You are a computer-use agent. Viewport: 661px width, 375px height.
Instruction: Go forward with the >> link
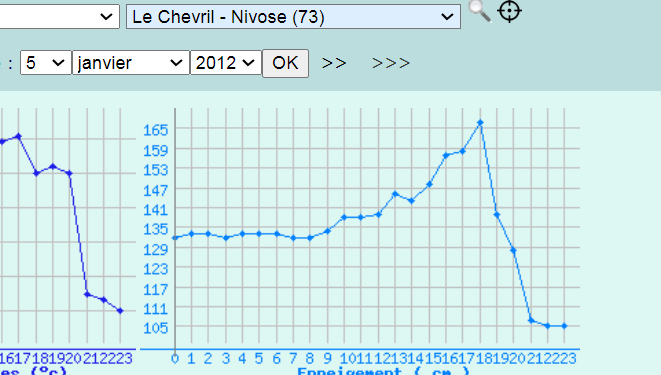334,63
